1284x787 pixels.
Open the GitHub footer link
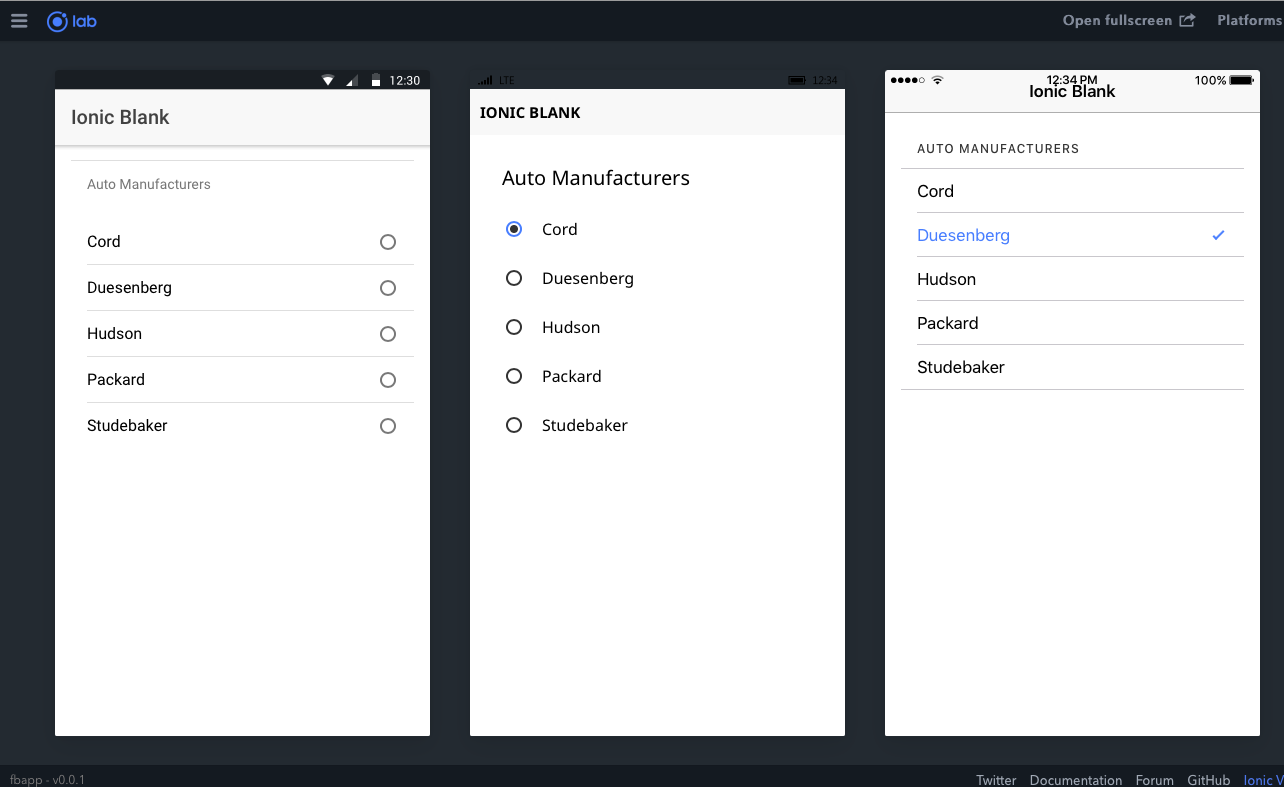coord(1209,780)
